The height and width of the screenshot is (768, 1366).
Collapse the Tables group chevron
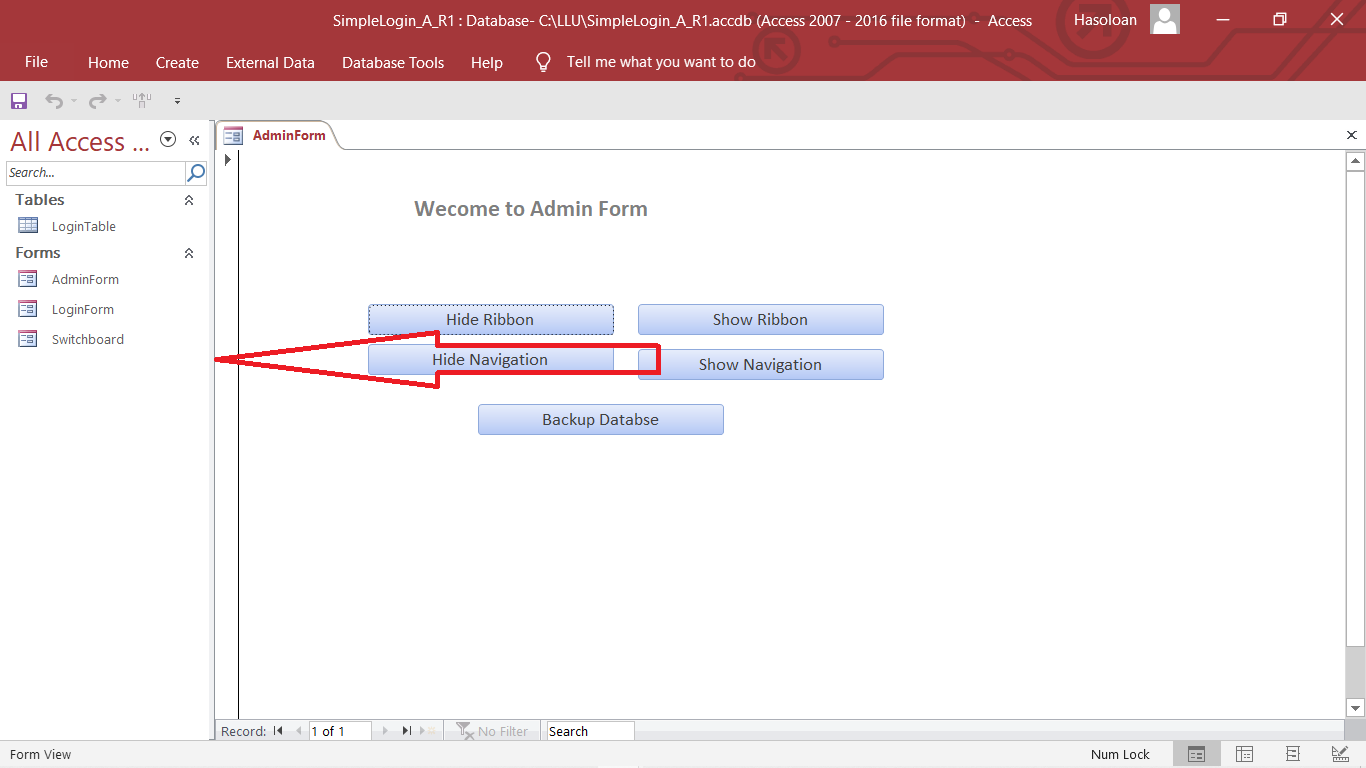pos(189,200)
